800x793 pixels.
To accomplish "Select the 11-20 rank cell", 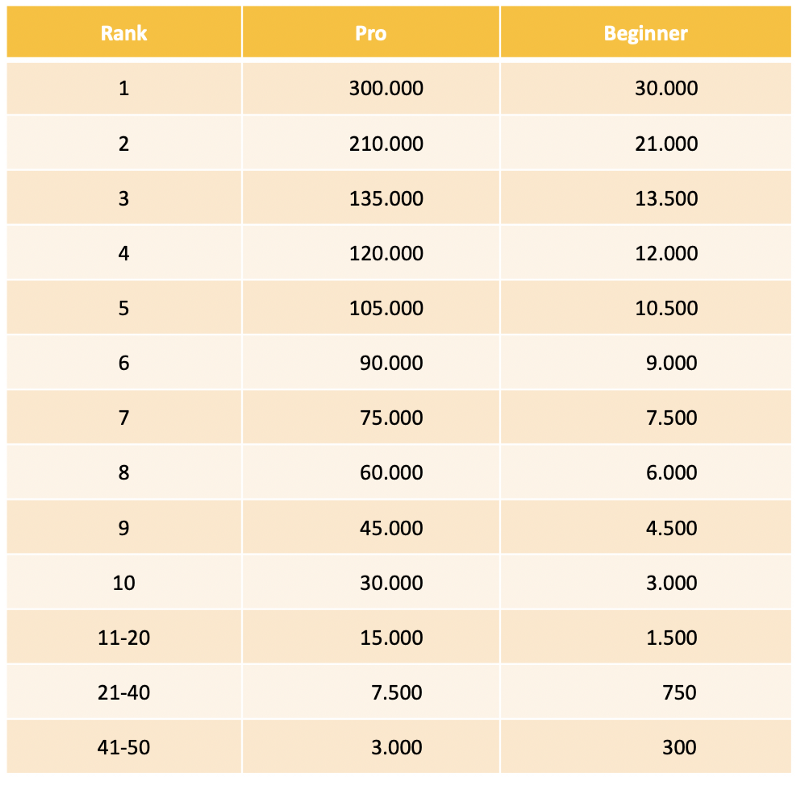I will 124,637.
